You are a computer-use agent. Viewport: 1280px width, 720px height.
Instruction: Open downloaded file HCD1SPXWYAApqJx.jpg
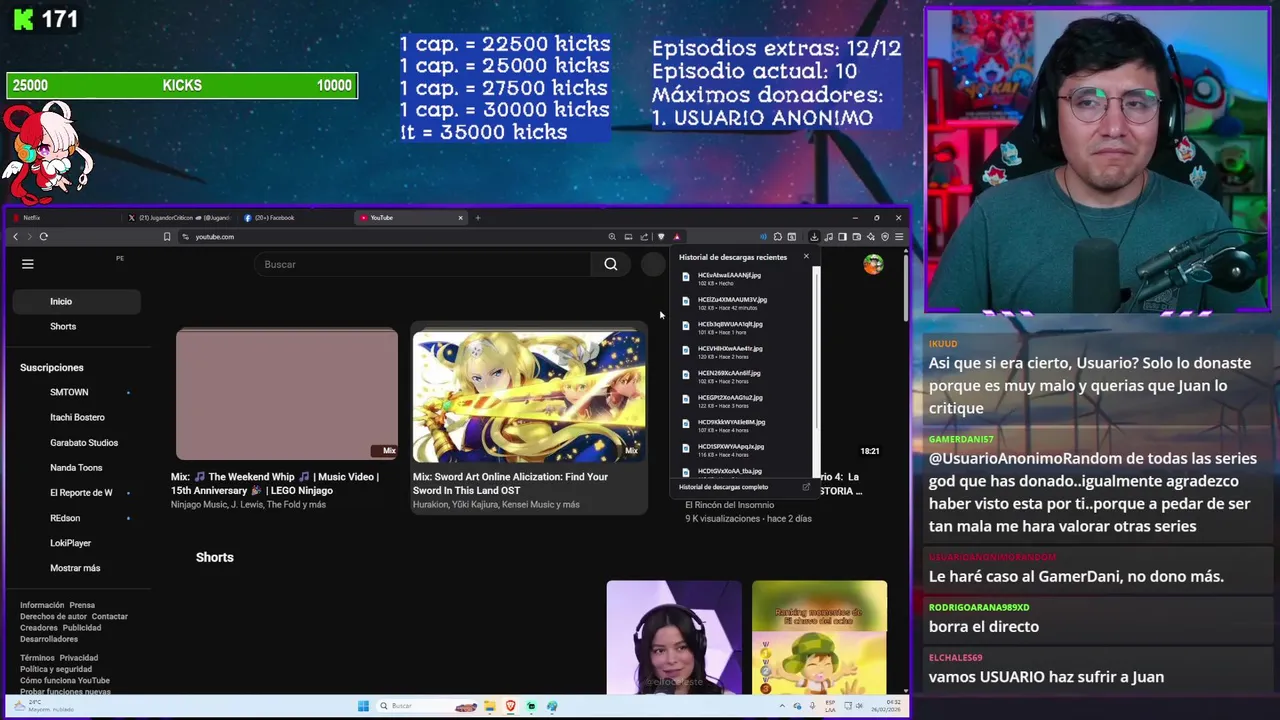click(745, 450)
